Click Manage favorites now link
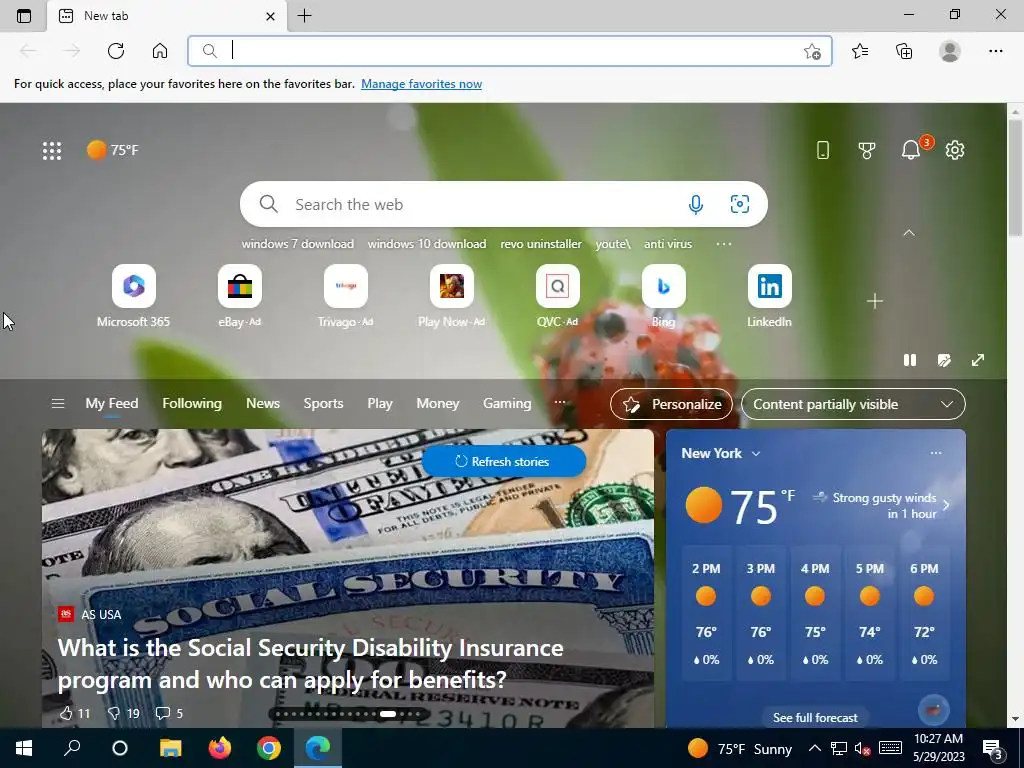 [421, 84]
